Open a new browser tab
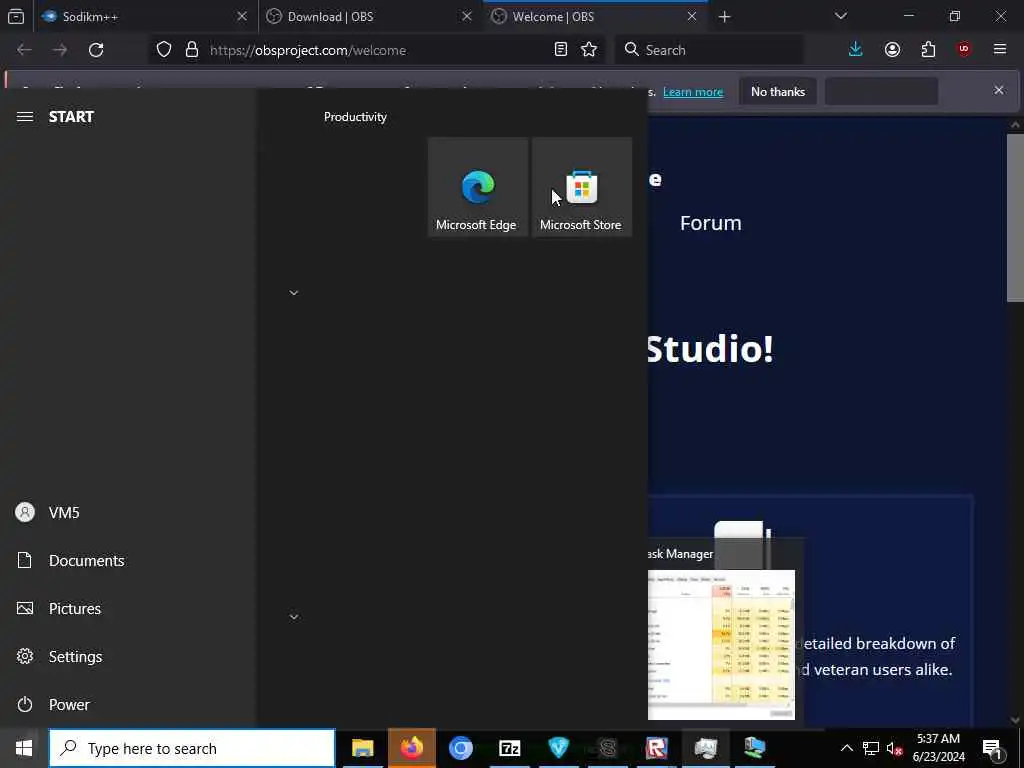The height and width of the screenshot is (768, 1024). [x=724, y=17]
